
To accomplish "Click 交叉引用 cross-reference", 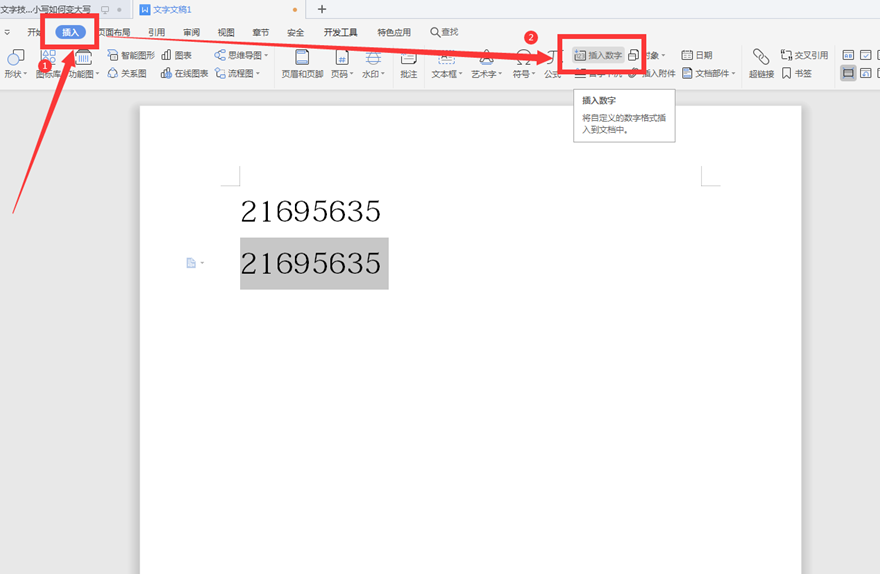I will point(804,55).
